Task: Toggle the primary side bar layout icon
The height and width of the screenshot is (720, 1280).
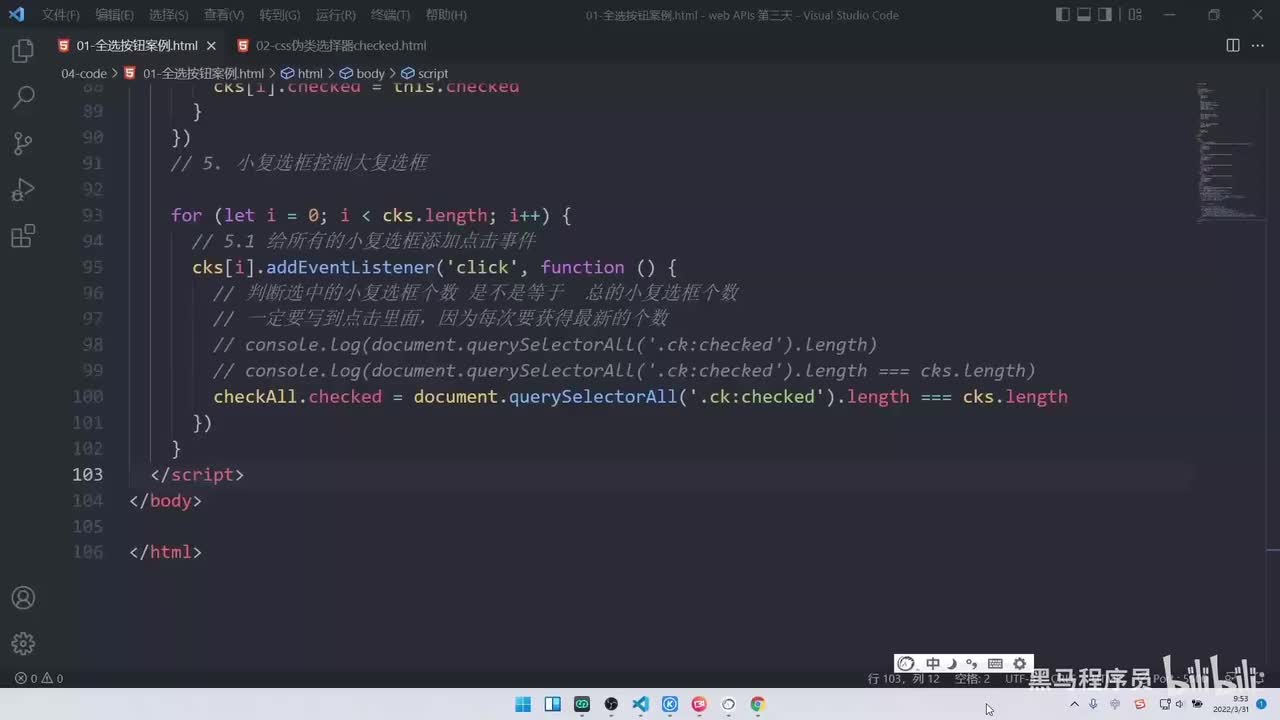Action: pos(1062,15)
